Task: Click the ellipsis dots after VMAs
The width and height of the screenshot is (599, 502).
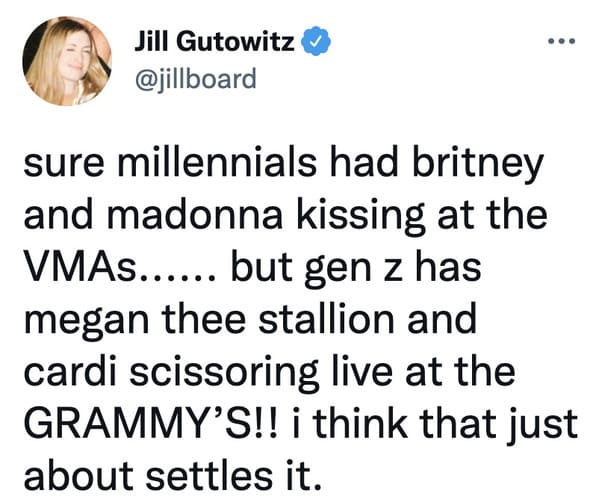Action: [x=178, y=276]
